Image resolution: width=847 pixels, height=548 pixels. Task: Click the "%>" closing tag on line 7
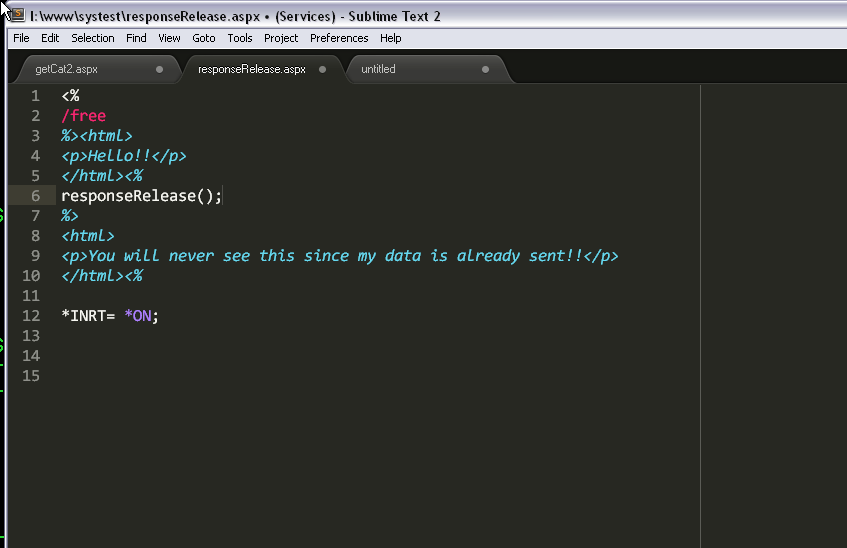pos(70,216)
